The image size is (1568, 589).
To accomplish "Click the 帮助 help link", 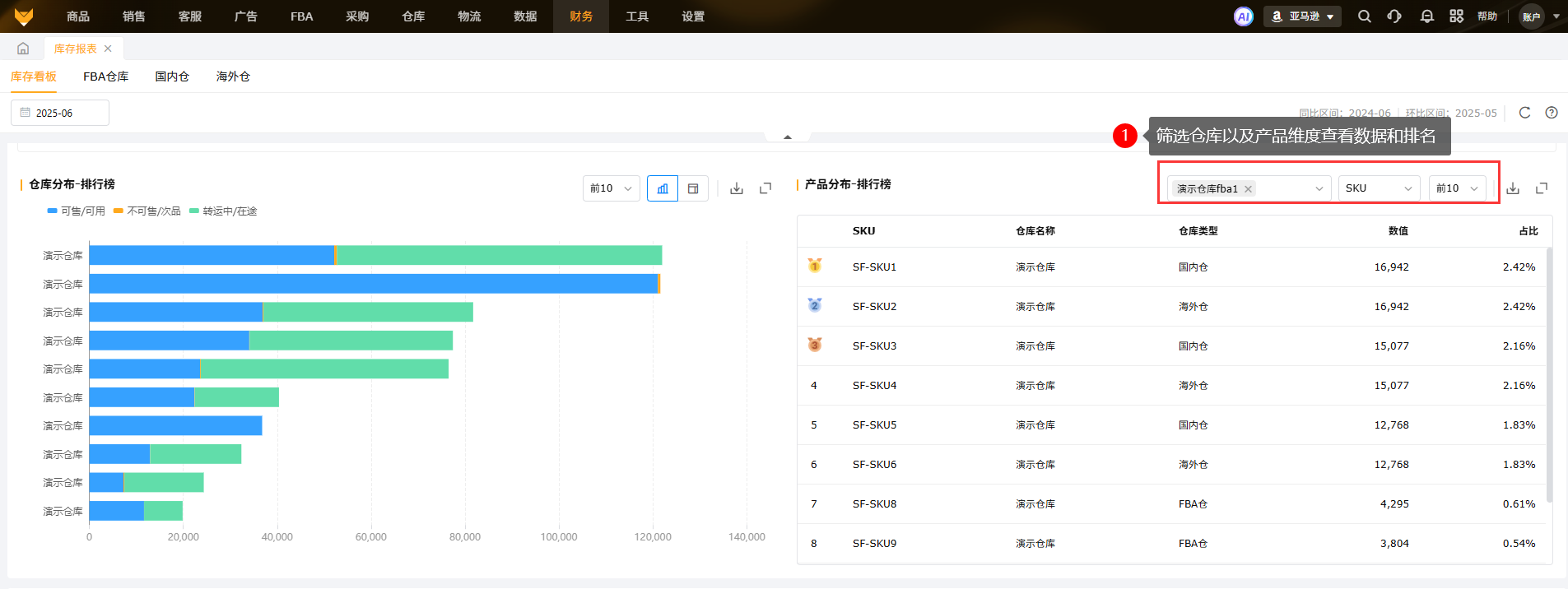I will pyautogui.click(x=1487, y=16).
